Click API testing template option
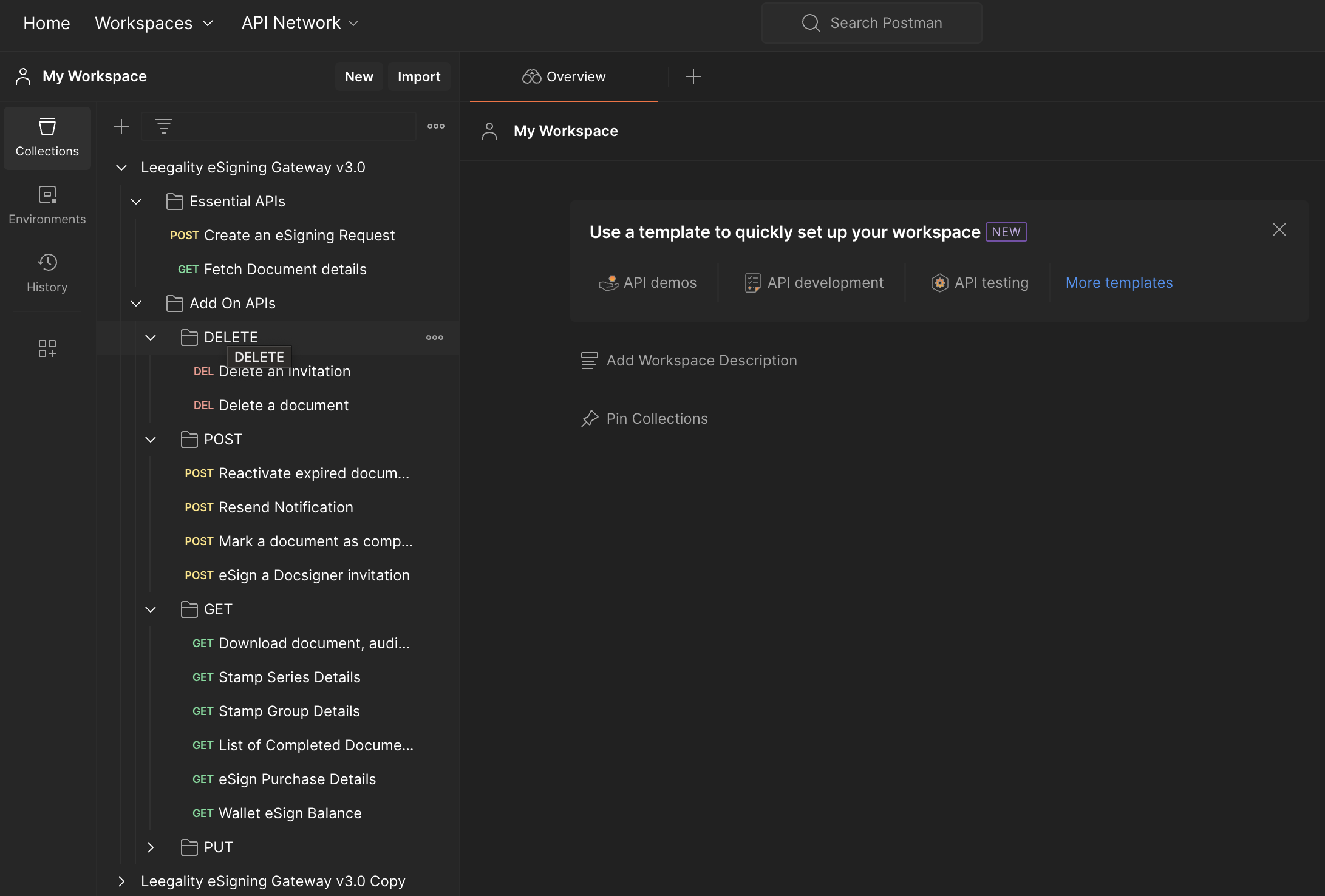 pos(980,283)
